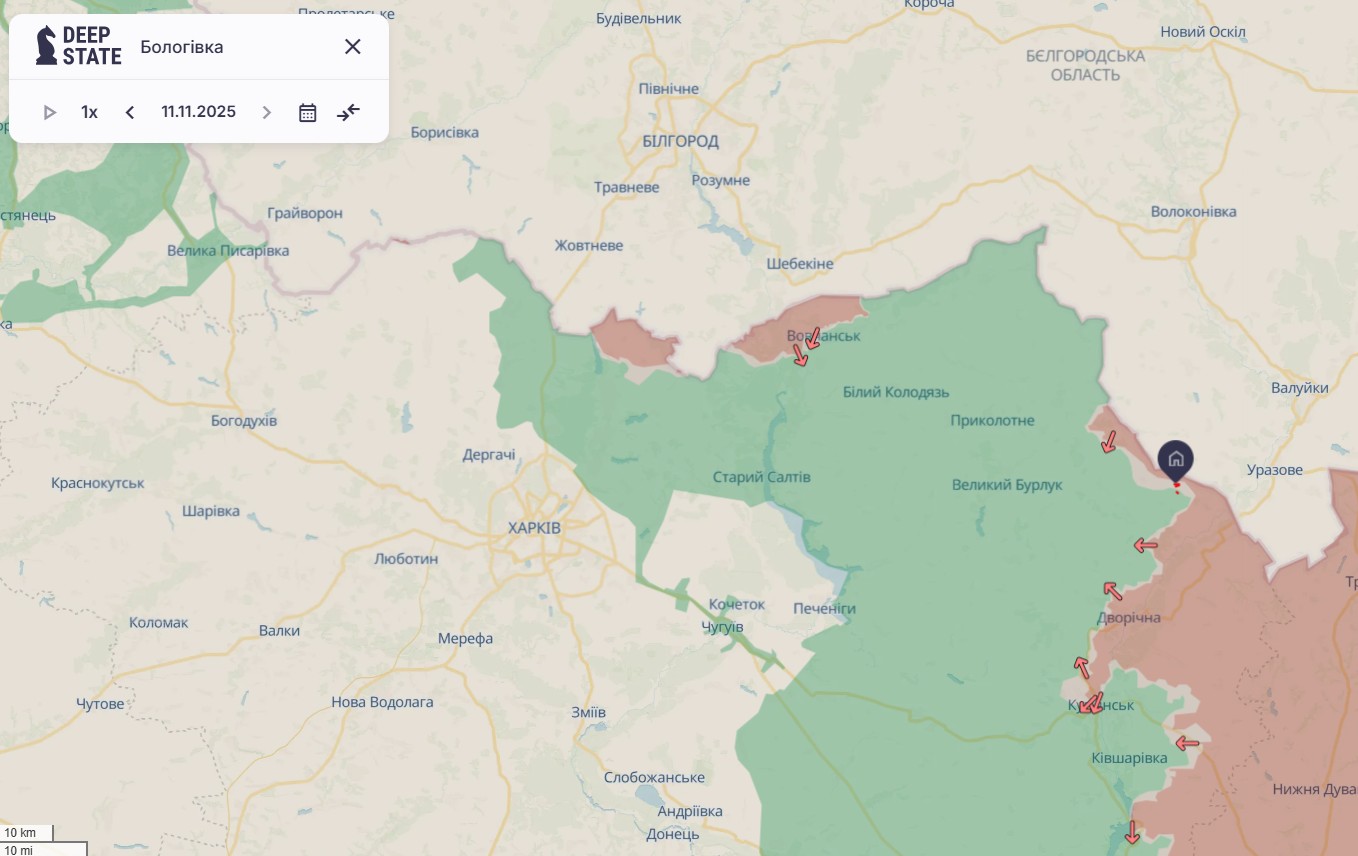Viewport: 1358px width, 856px height.
Task: Click the attack arrow just above Дворічна
Action: point(1112,591)
